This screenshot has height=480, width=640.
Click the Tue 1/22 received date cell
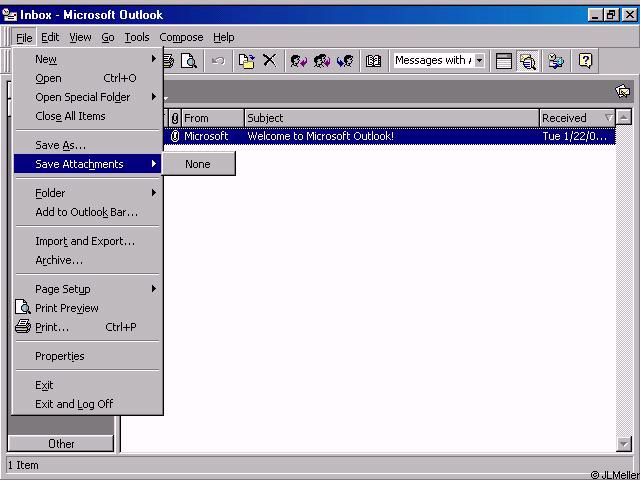tap(577, 136)
